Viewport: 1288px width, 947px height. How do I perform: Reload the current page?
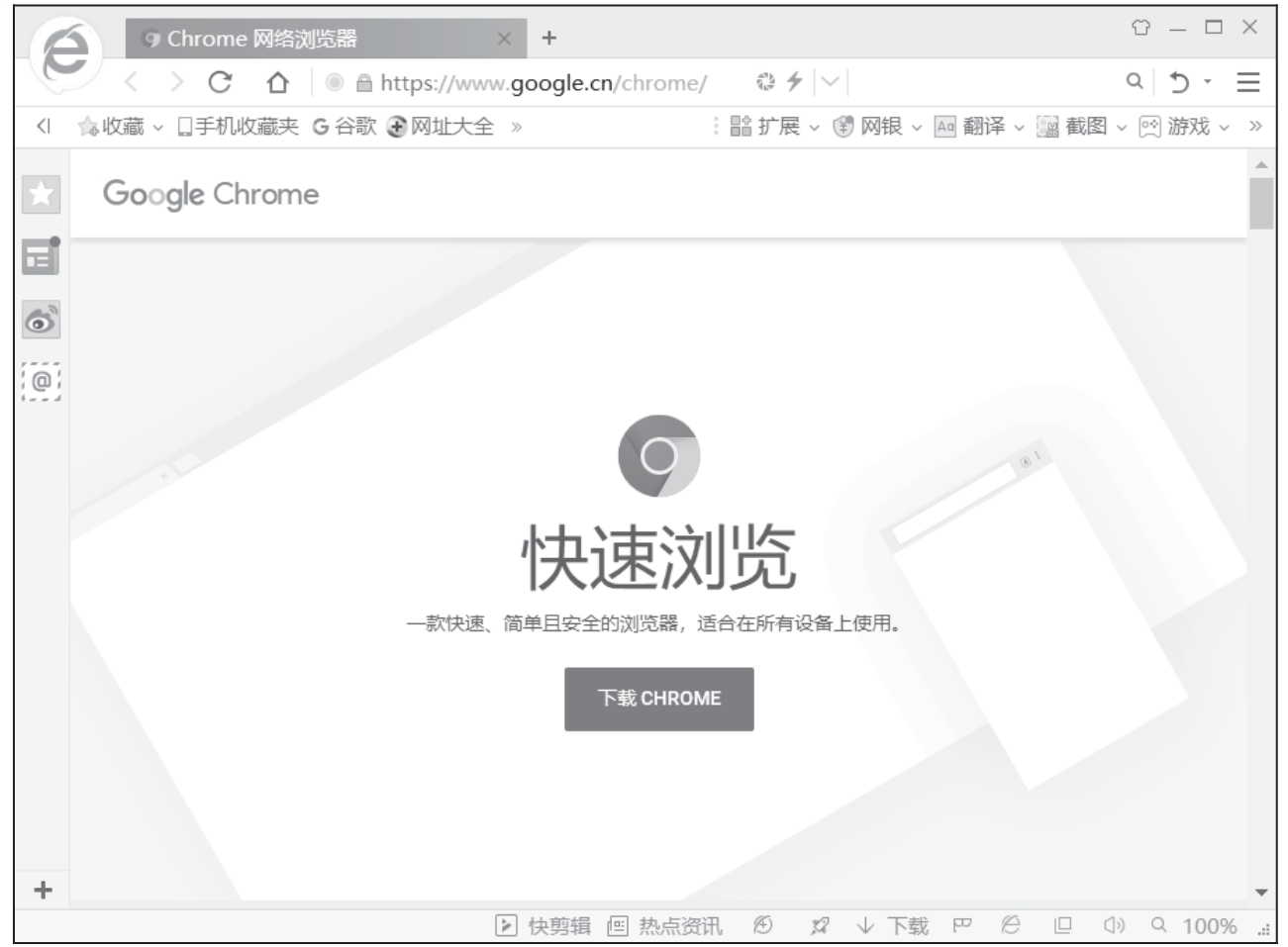coord(220,82)
